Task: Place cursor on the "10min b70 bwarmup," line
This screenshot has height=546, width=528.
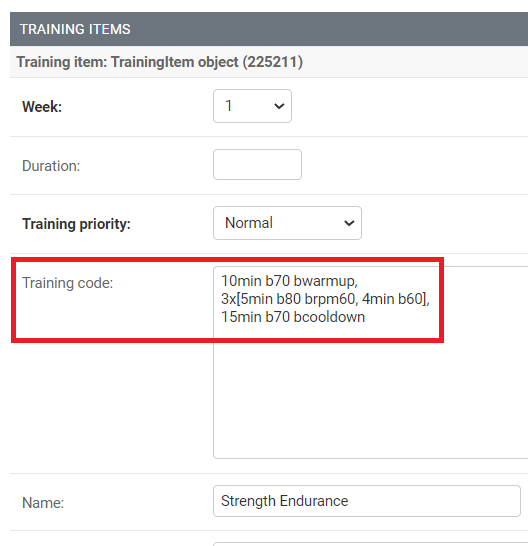Action: coord(289,281)
